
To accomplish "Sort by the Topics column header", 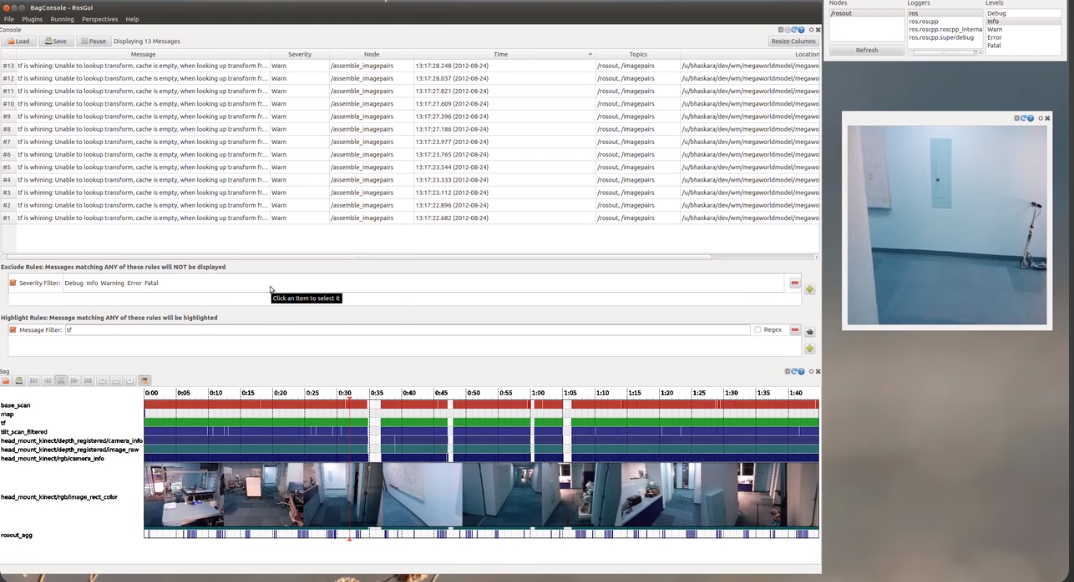I will [638, 54].
